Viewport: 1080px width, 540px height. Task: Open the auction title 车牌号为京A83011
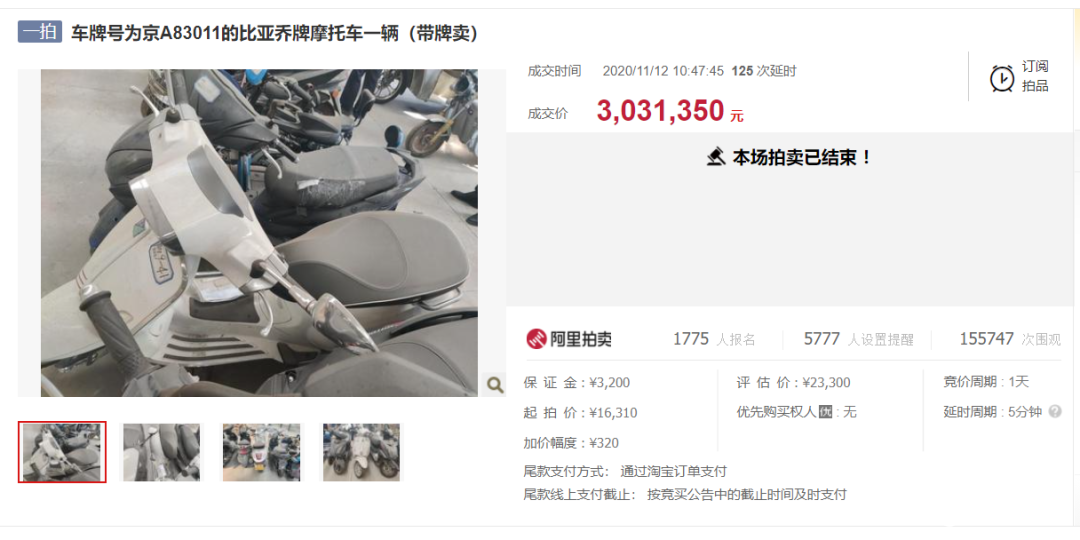tap(275, 33)
